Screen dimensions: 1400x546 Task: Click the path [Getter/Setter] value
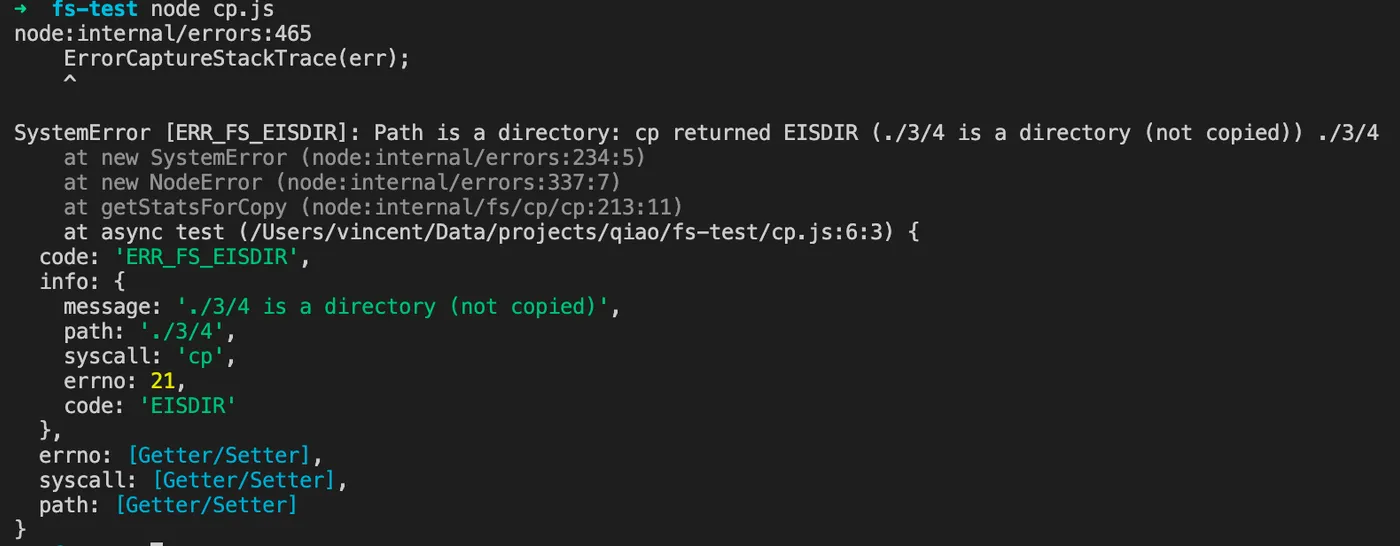point(206,505)
